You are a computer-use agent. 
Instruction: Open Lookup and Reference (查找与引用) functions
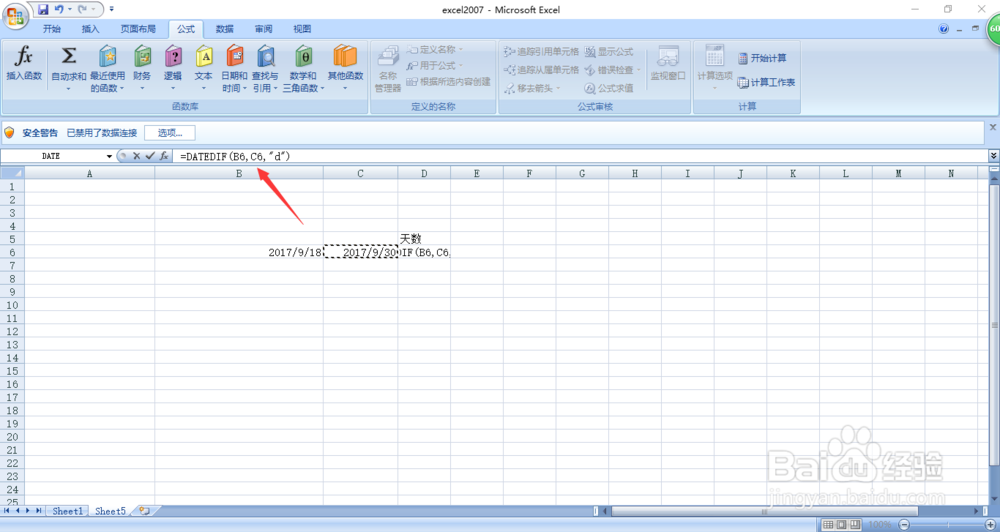pos(265,68)
